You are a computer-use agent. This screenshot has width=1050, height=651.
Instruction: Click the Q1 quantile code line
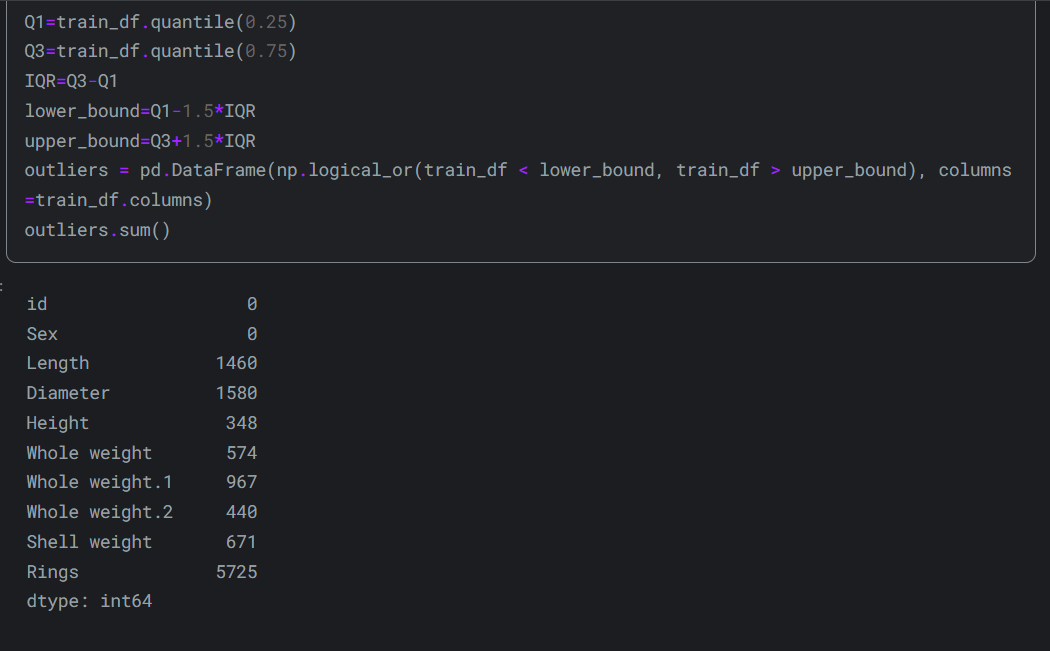click(x=160, y=21)
